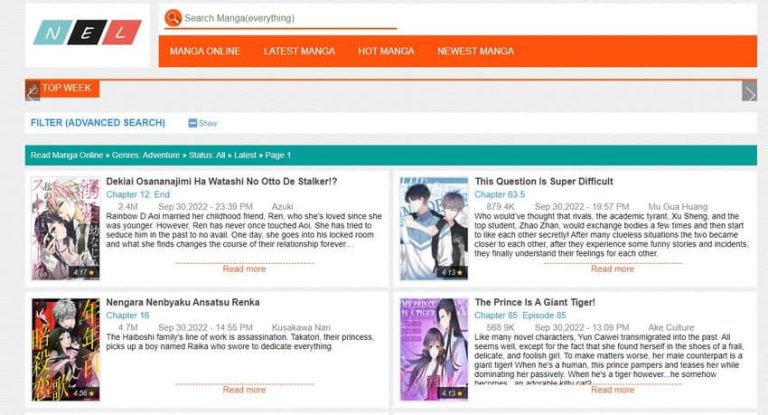Open the Newest Manga menu
Image resolution: width=768 pixels, height=415 pixels.
[x=476, y=51]
